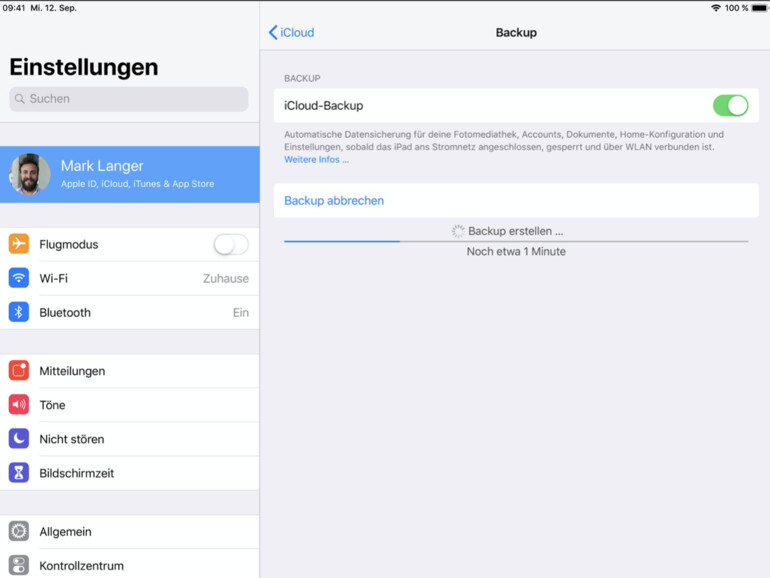Open Allgemein settings

[130, 531]
